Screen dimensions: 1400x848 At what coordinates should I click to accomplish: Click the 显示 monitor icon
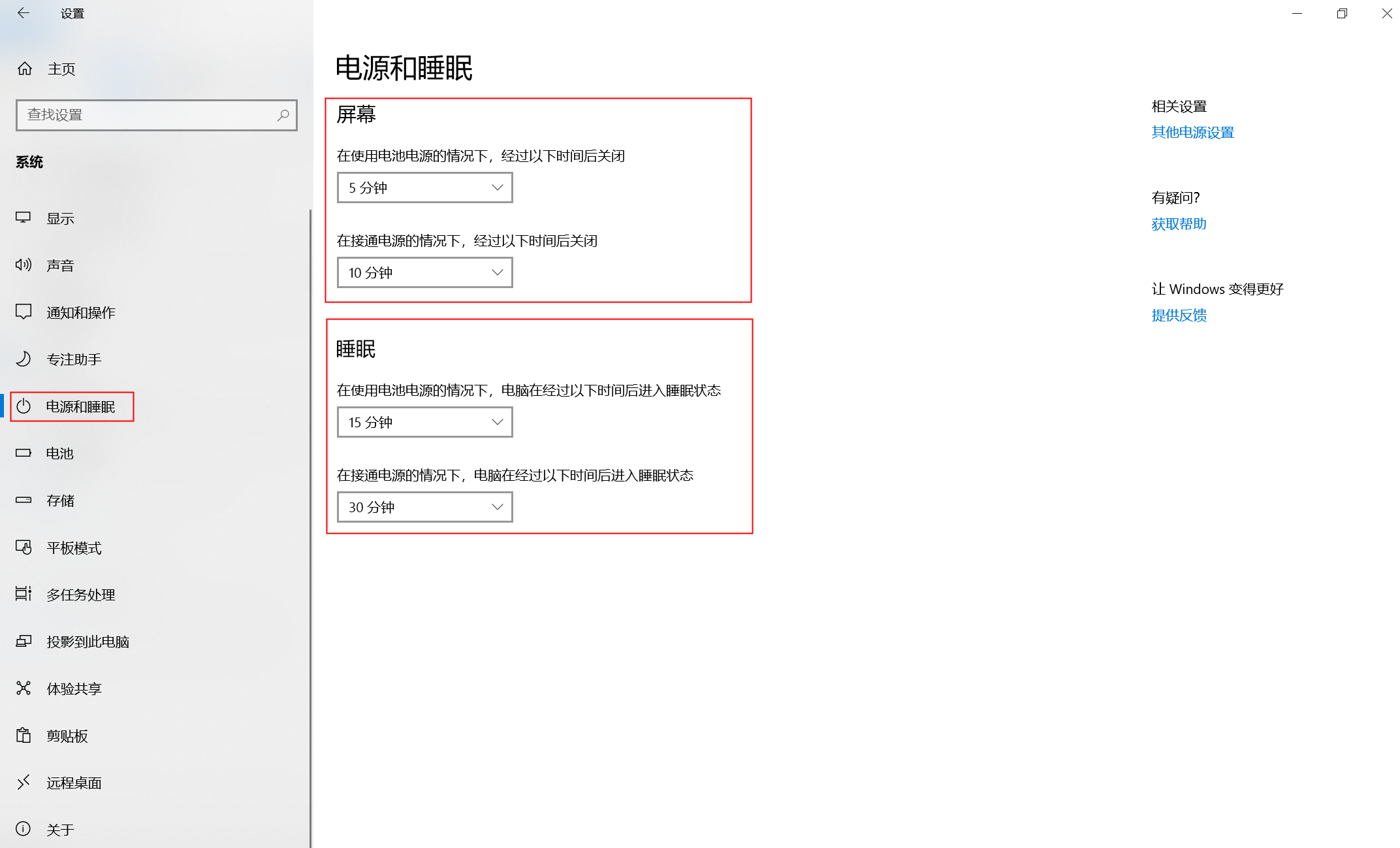24,218
